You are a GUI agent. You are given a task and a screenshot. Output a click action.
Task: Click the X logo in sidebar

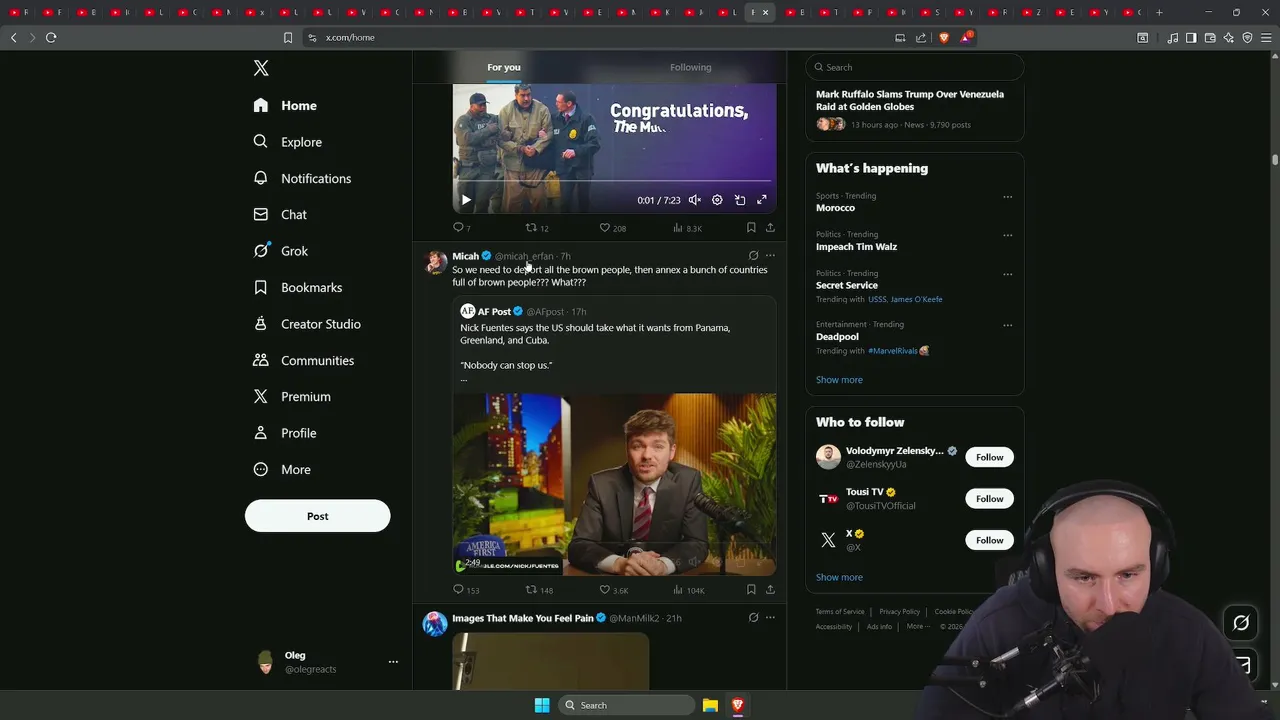pyautogui.click(x=261, y=68)
